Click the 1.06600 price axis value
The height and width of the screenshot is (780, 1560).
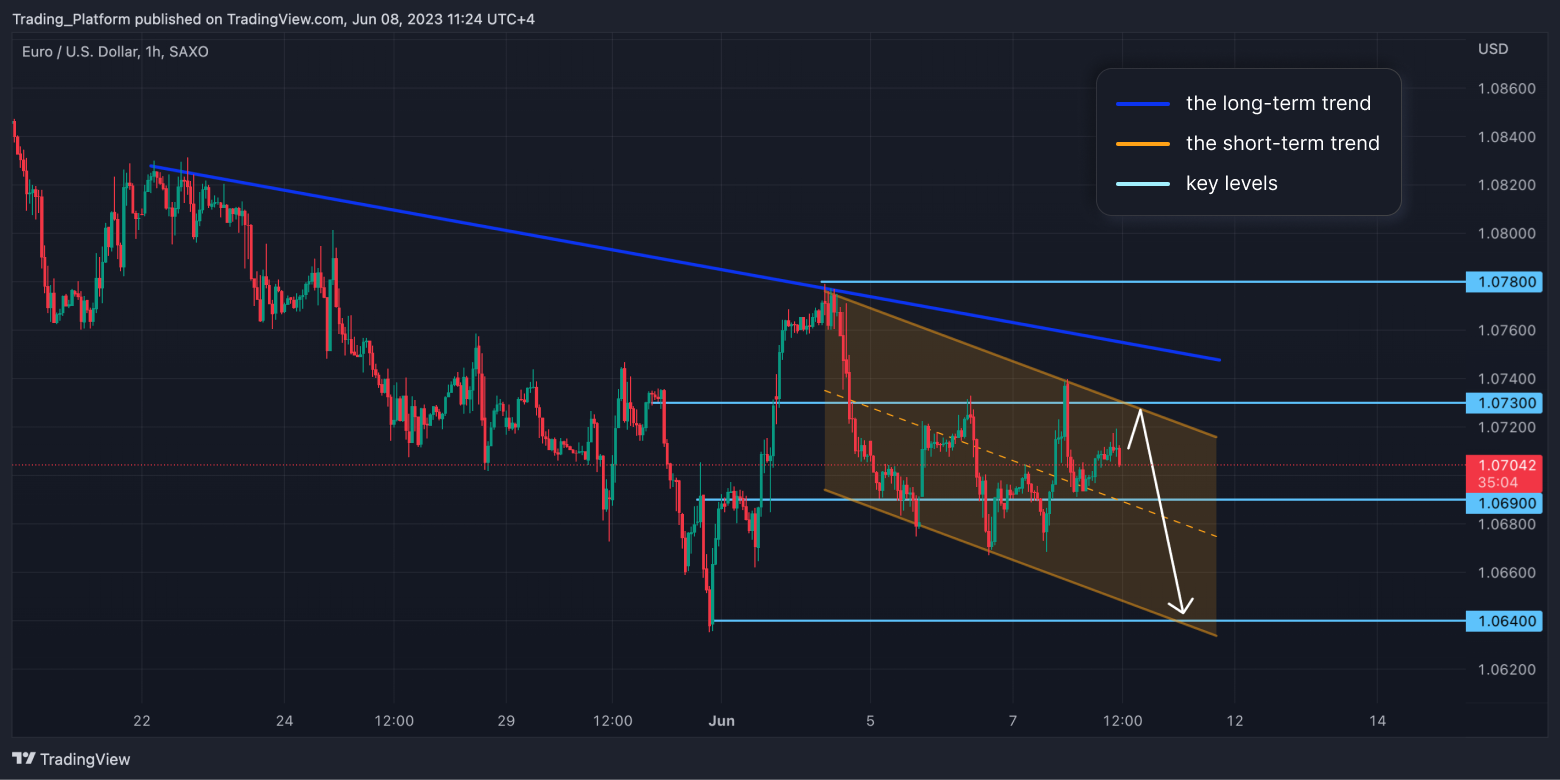1507,573
